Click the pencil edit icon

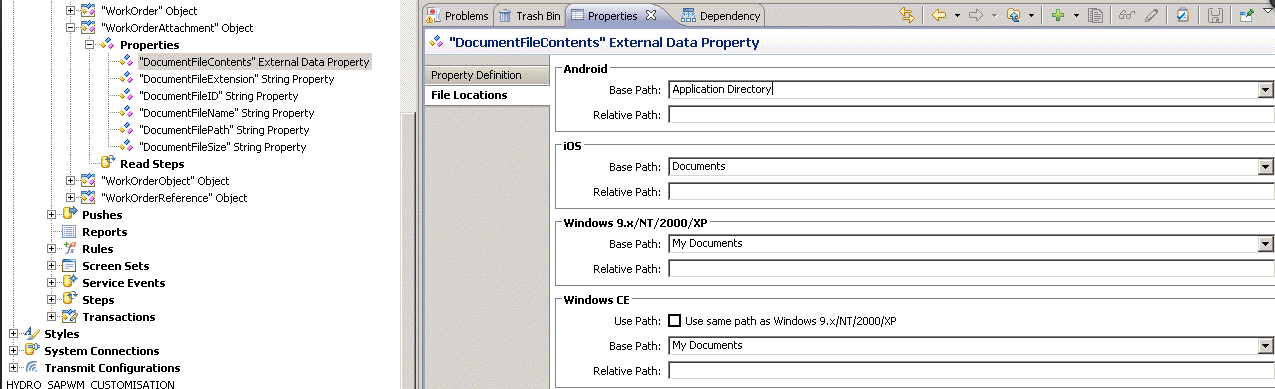click(x=1152, y=15)
